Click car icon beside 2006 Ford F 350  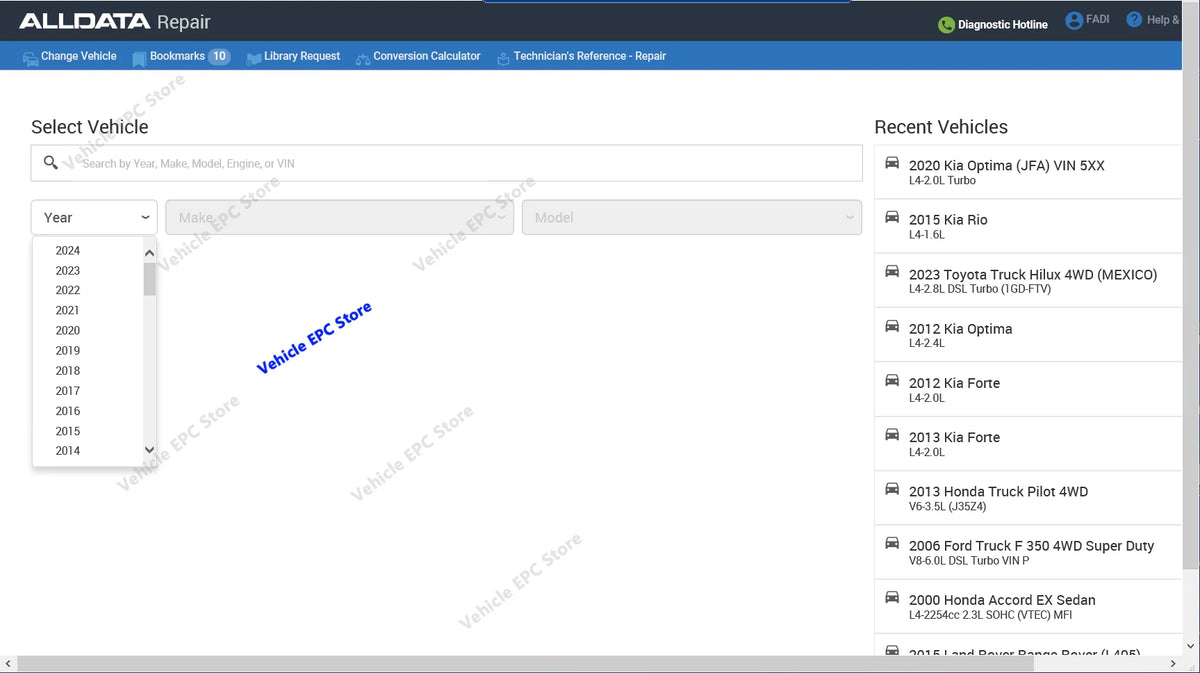pos(892,543)
